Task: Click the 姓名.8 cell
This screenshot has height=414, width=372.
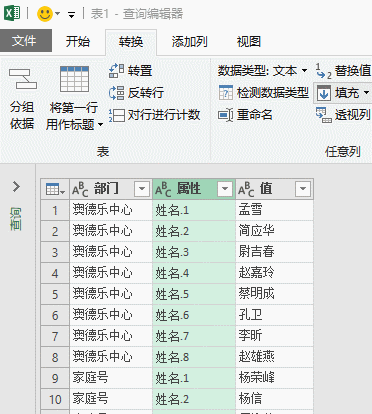Action: [194, 357]
